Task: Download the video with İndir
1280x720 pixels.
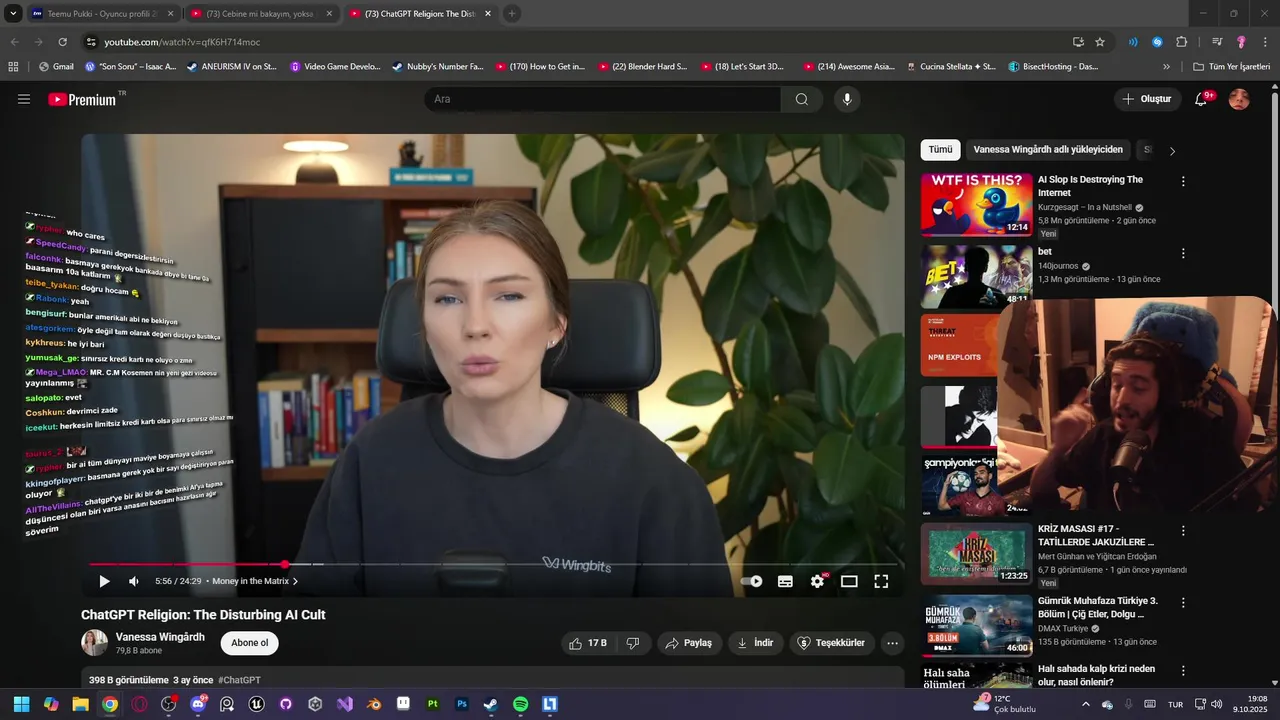Action: 756,643
